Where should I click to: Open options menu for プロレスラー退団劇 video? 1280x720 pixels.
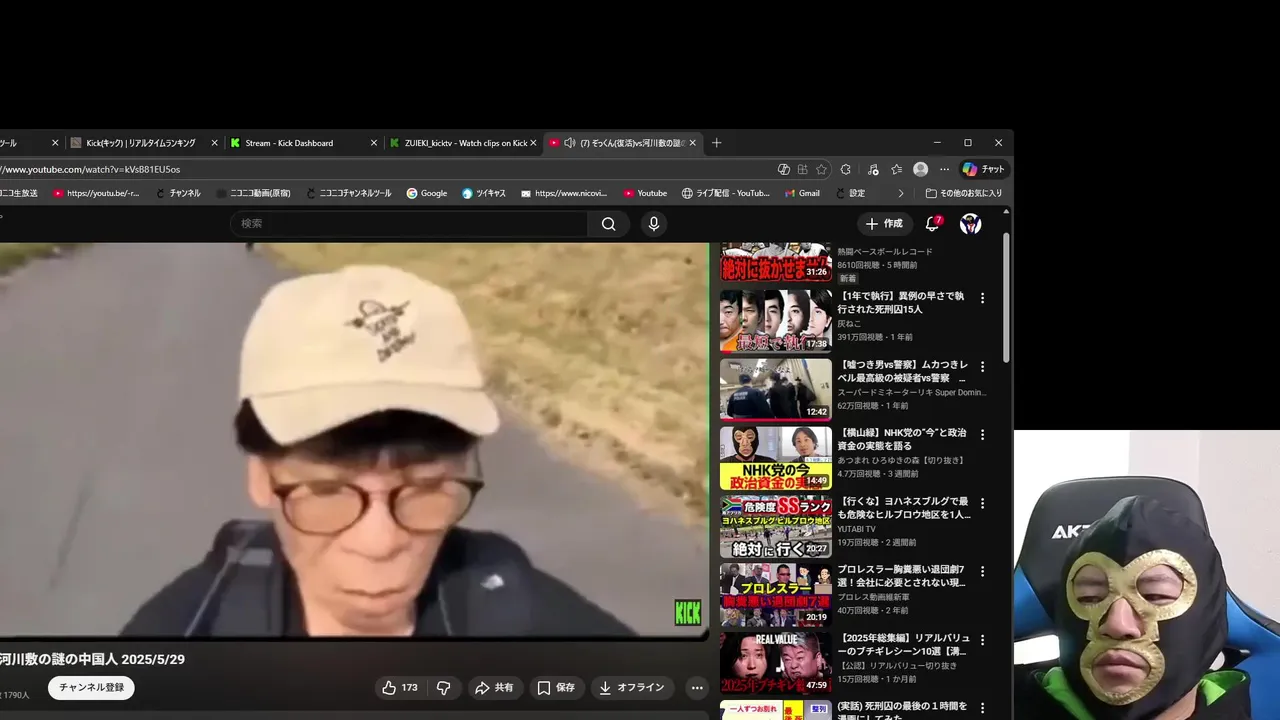(x=982, y=572)
